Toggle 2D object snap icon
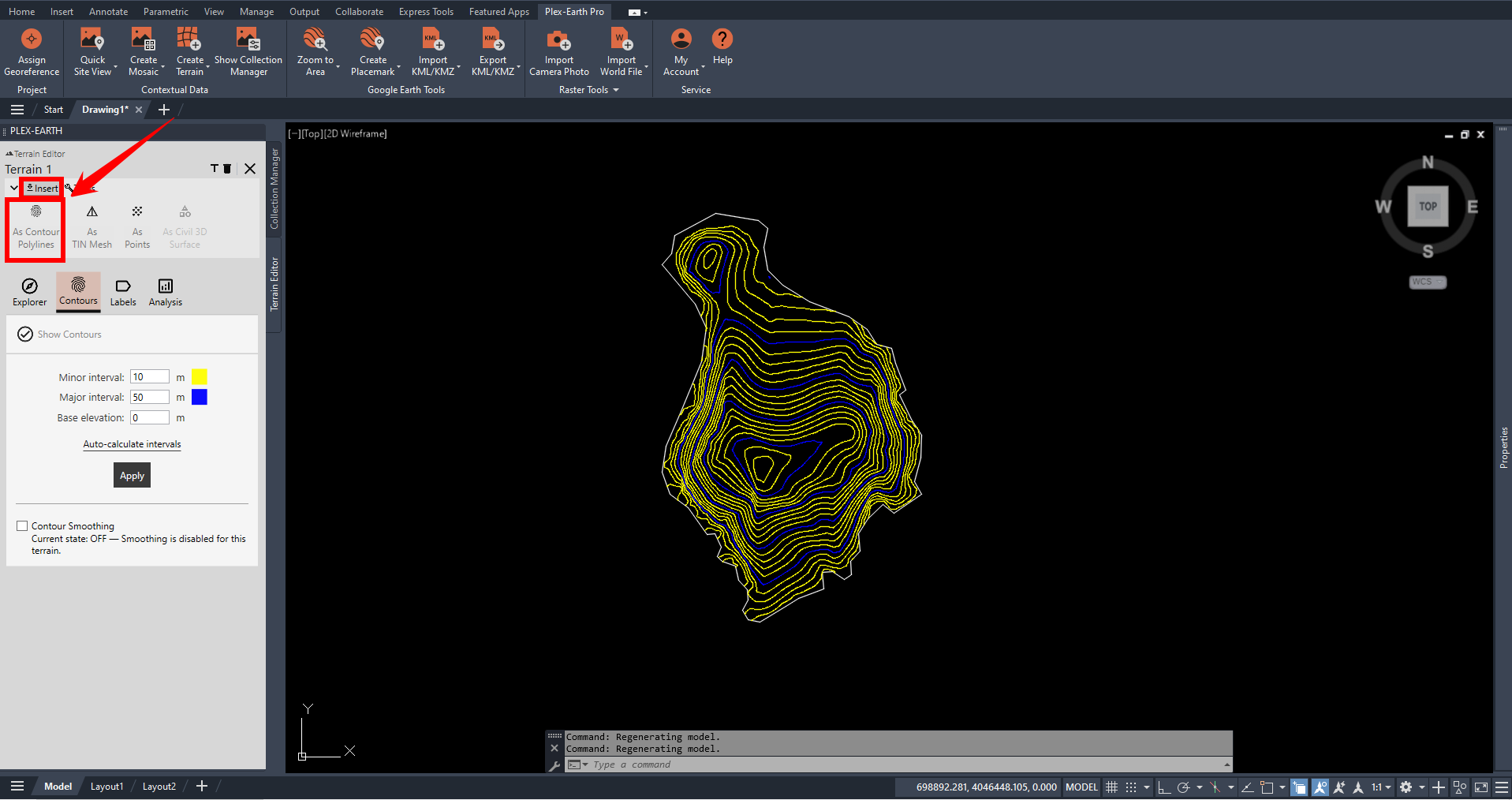 click(x=1267, y=787)
